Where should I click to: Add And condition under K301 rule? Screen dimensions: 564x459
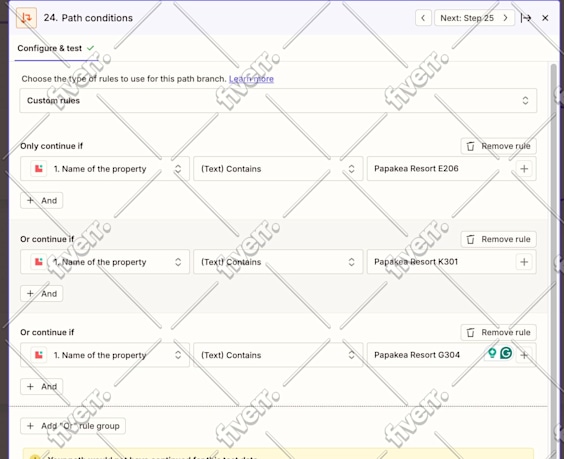[x=42, y=294]
